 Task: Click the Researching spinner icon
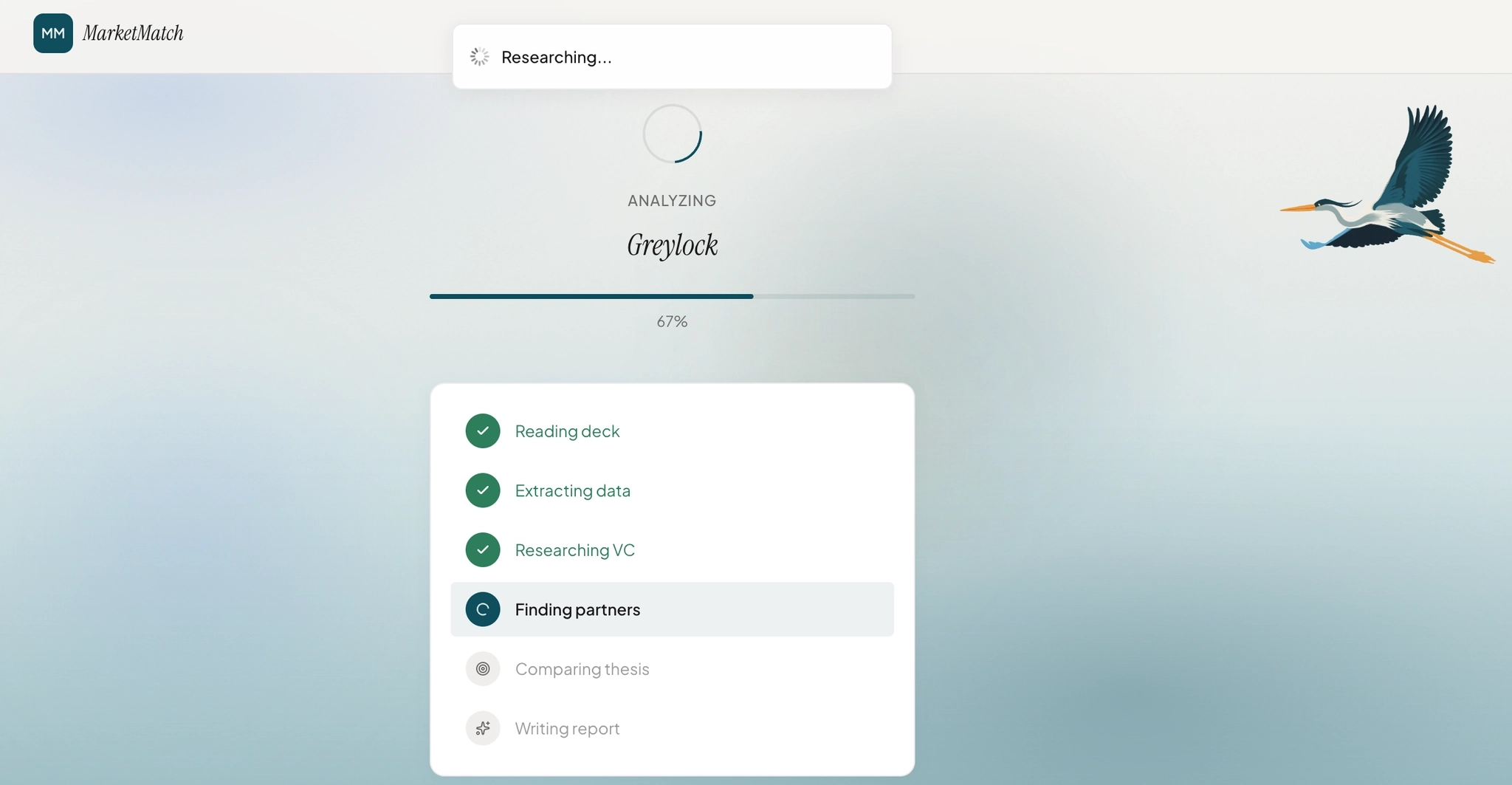pyautogui.click(x=480, y=57)
